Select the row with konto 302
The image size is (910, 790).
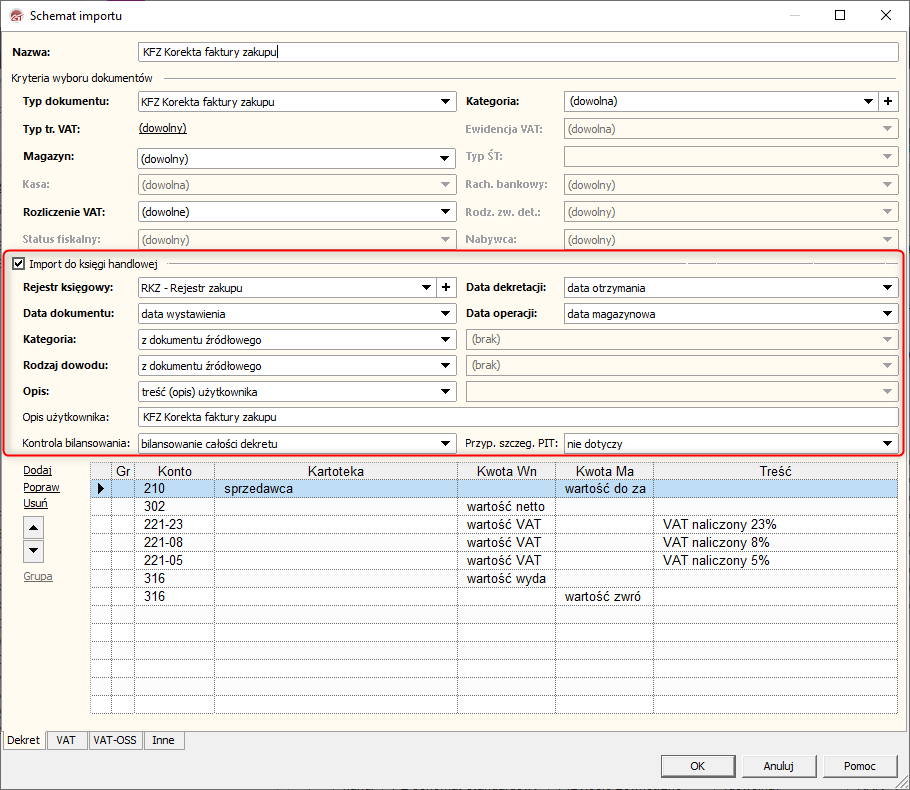494,507
